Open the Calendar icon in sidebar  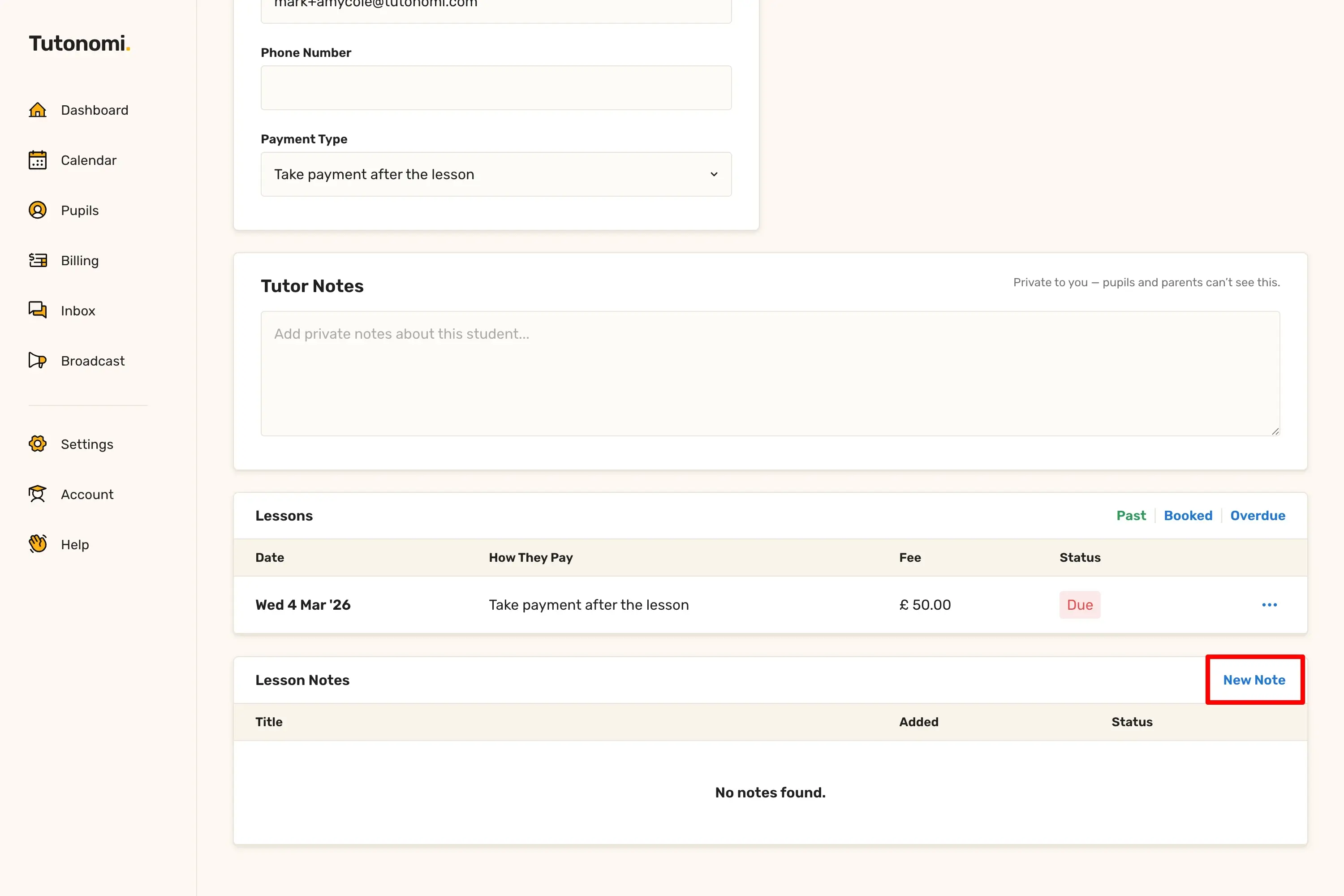point(38,160)
